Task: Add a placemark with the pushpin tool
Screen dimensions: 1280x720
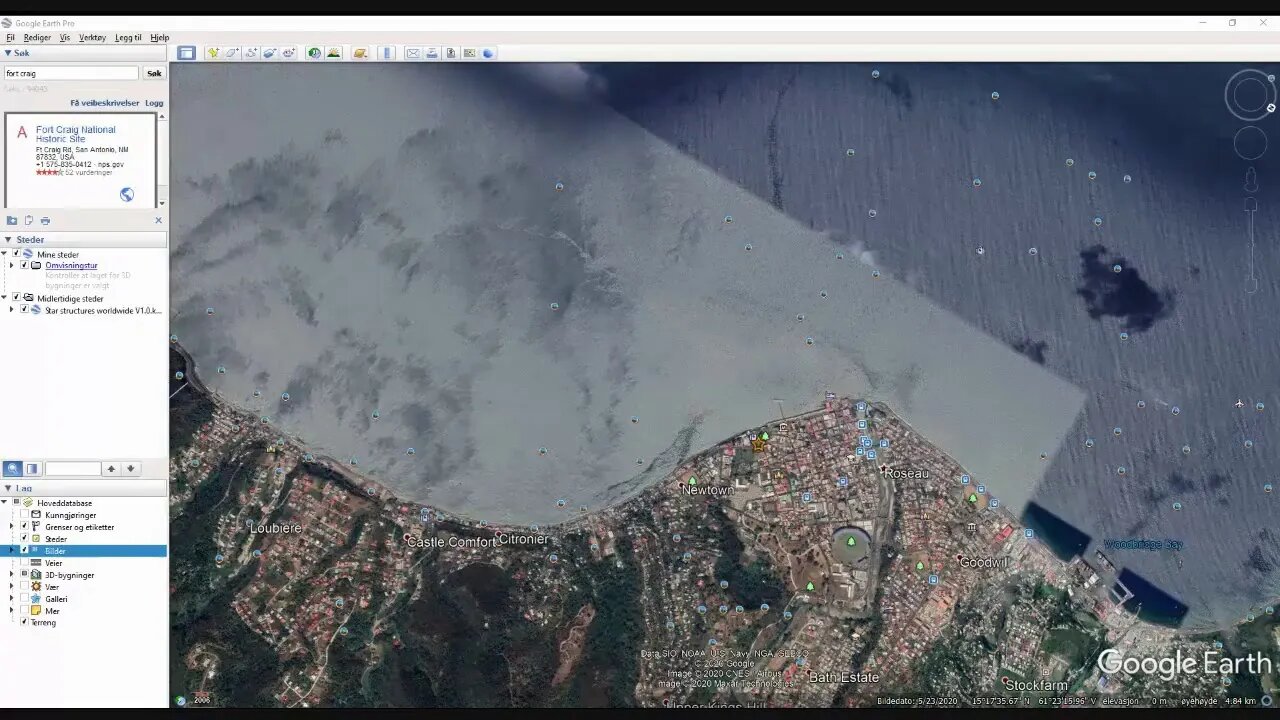Action: 213,53
